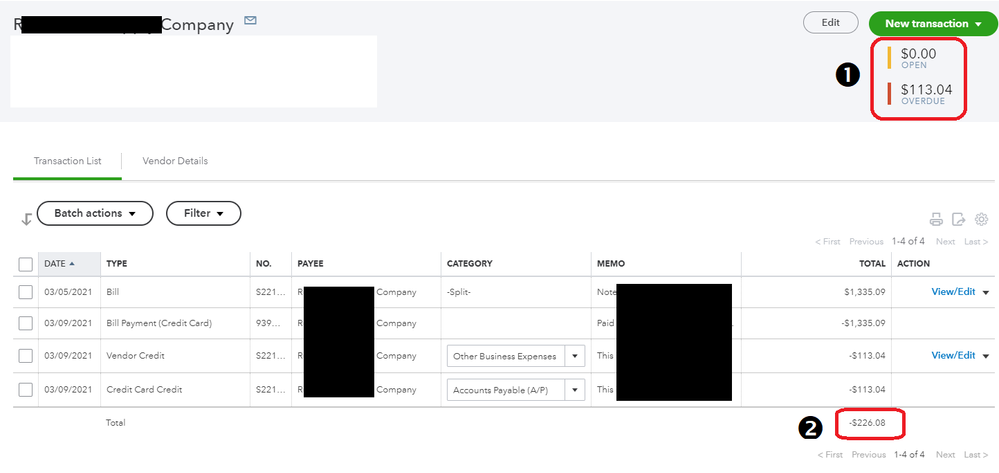Image resolution: width=999 pixels, height=473 pixels.
Task: Click the 03/05/2021 date cell
Action: point(68,292)
